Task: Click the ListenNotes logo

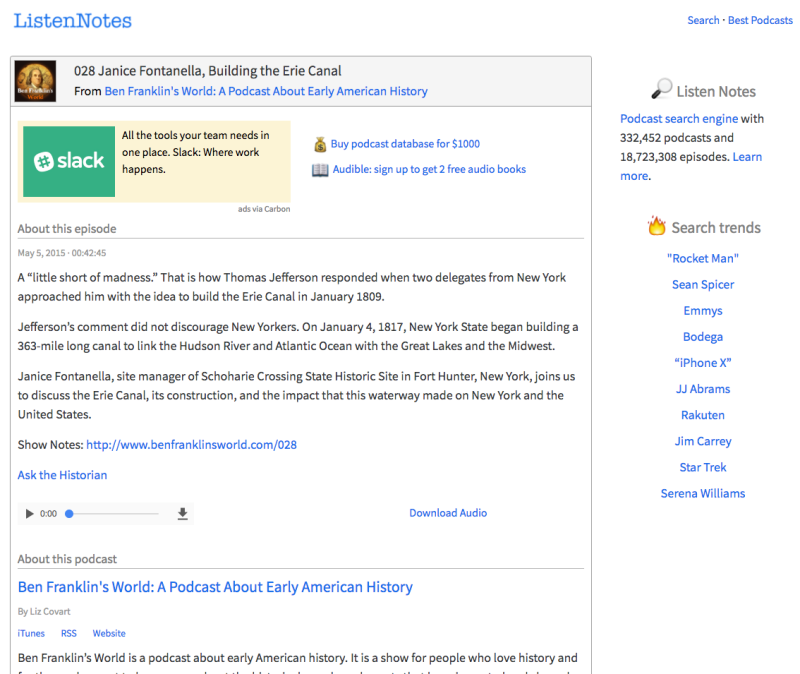Action: 72,21
